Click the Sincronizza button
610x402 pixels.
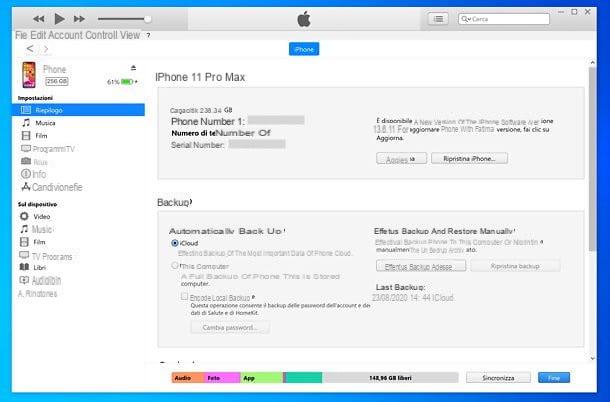(498, 378)
